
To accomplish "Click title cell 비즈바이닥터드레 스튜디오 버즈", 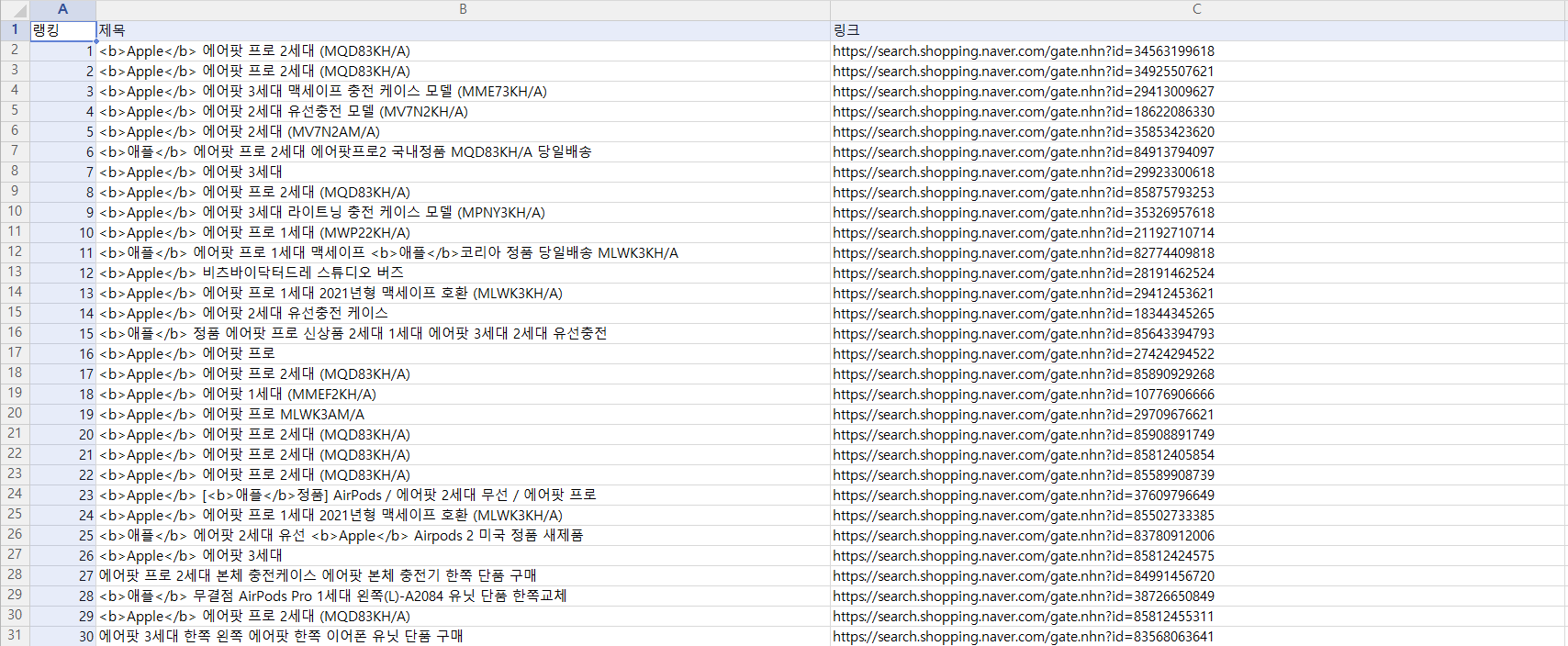I will [x=463, y=273].
